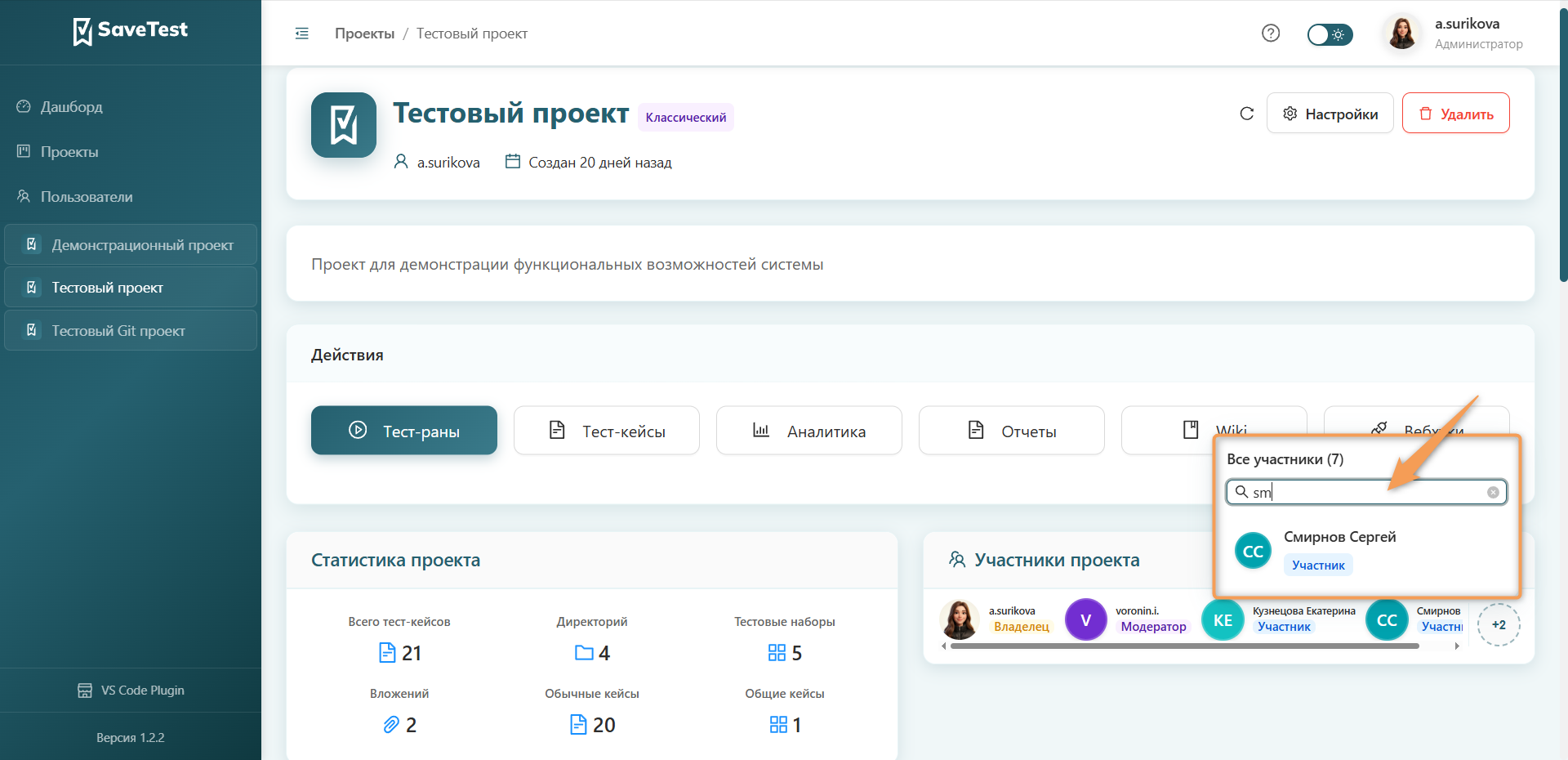Click the Кузнецова Екатерина KE avatar

pyautogui.click(x=1223, y=619)
